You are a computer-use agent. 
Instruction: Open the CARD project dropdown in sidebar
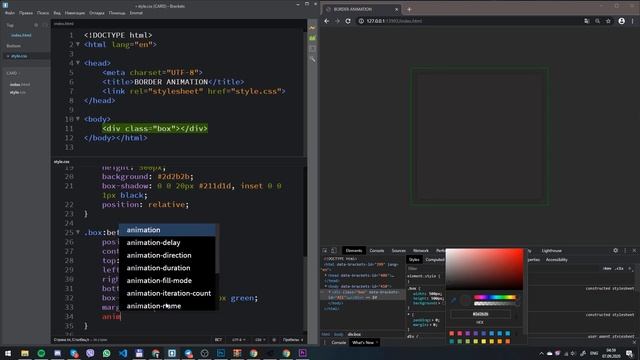13,73
